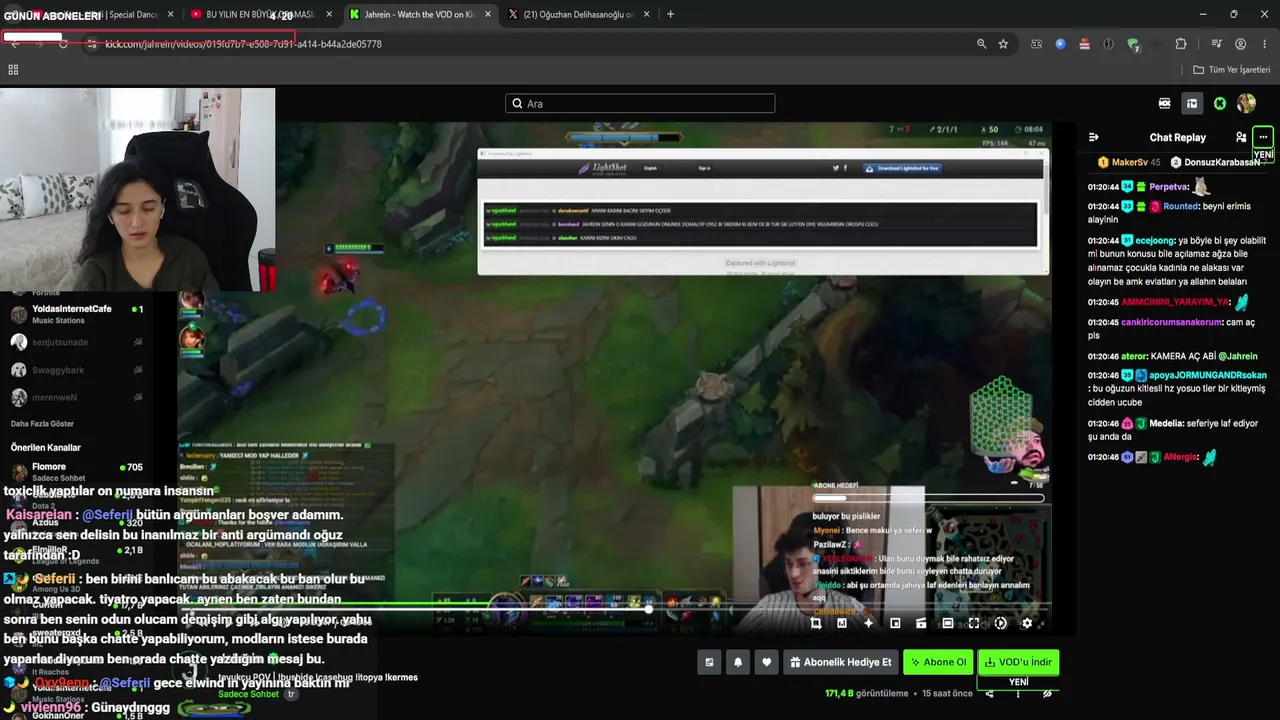This screenshot has height=720, width=1280.
Task: Click username Perpetva in chat replay
Action: tap(1169, 187)
